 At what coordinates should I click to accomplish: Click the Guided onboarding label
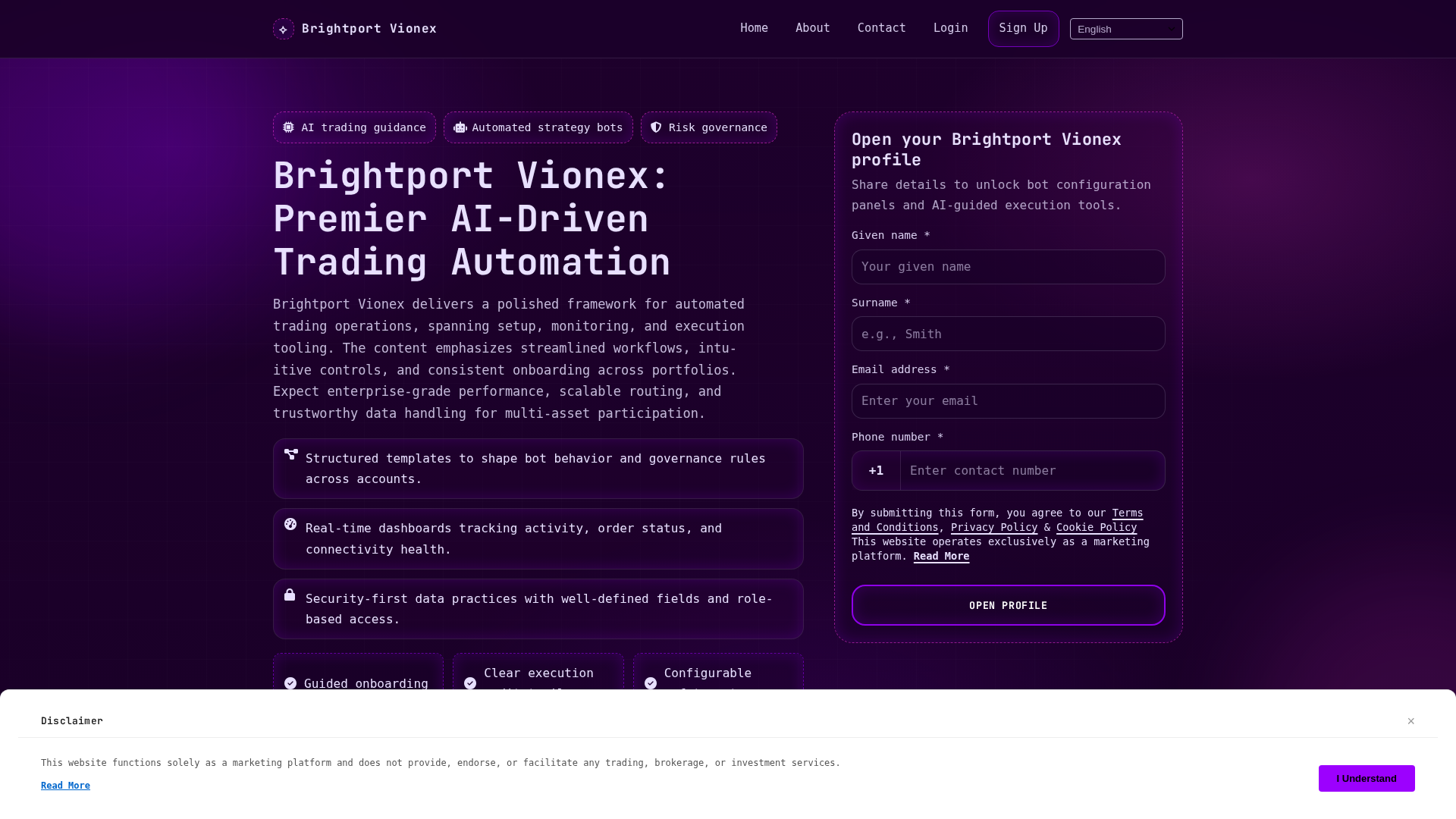pyautogui.click(x=366, y=683)
